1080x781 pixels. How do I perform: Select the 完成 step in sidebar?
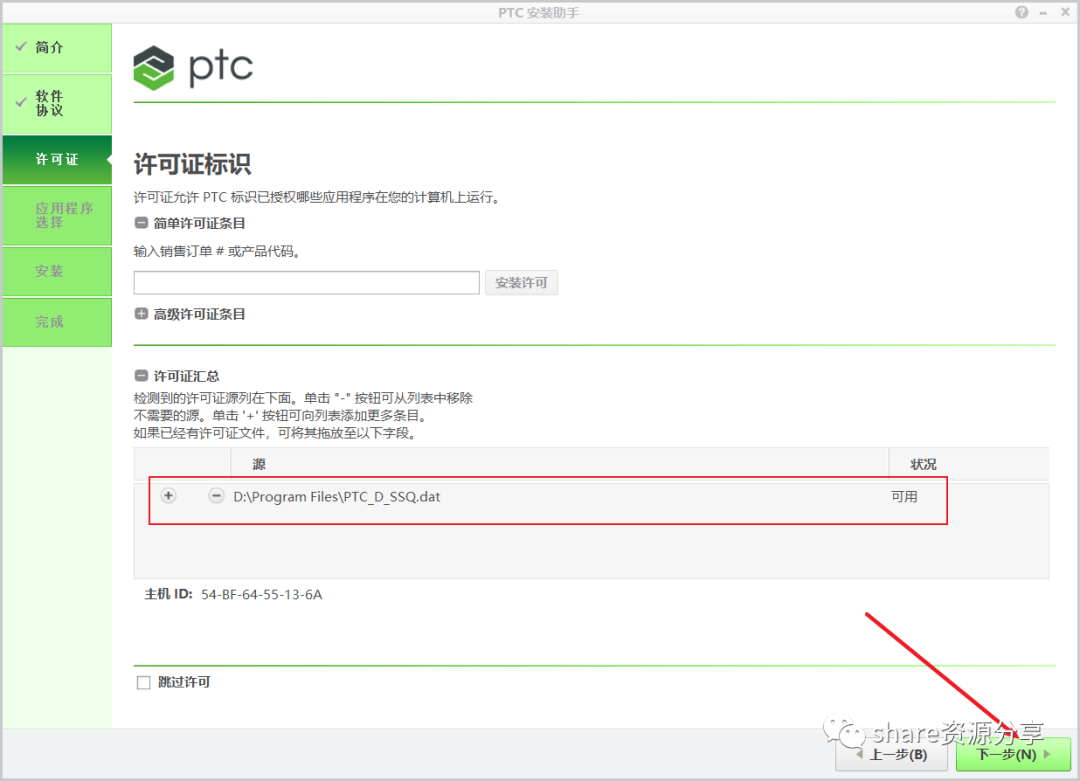(x=56, y=322)
